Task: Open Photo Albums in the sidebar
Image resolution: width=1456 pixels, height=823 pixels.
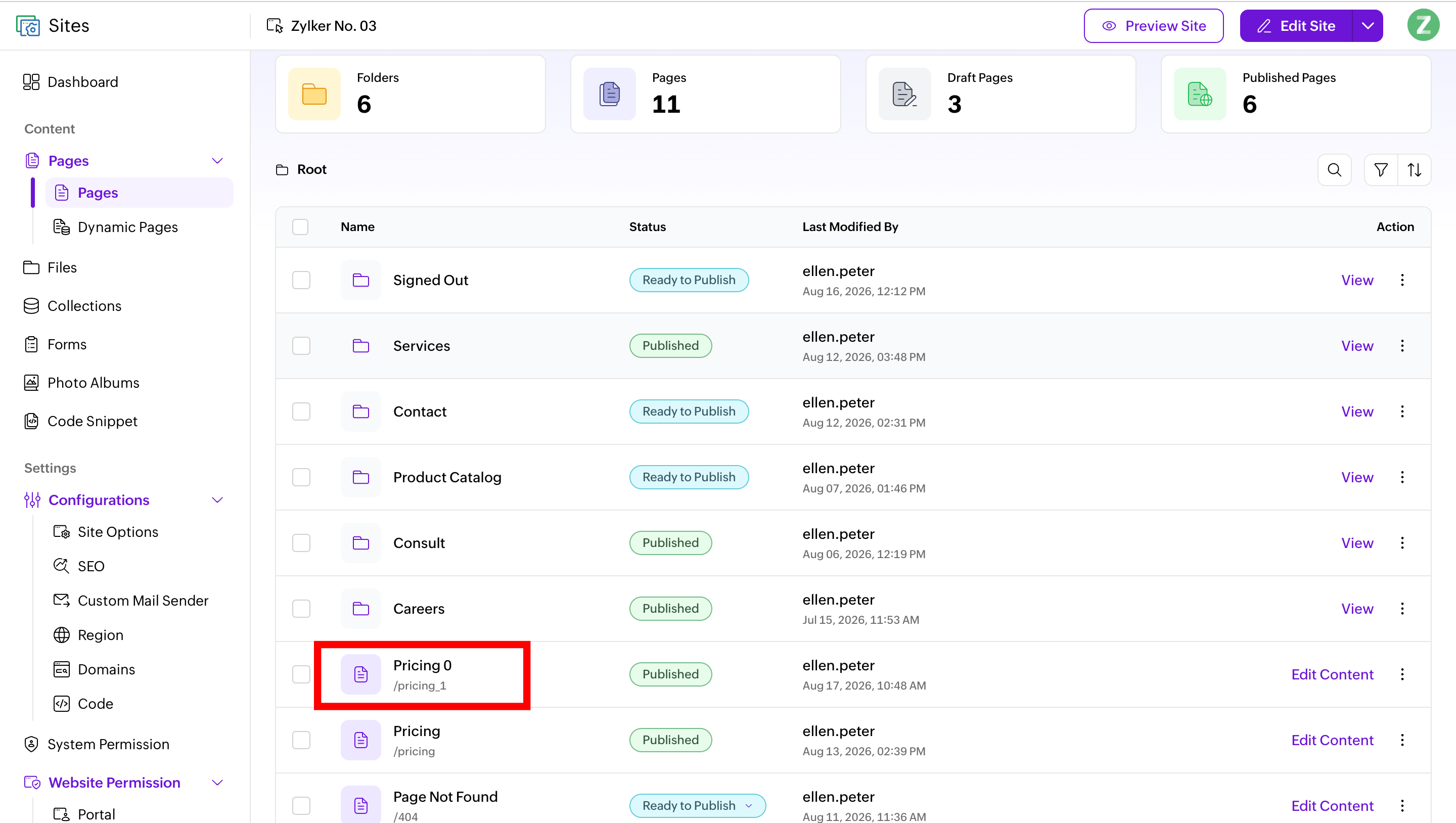Action: (x=81, y=383)
